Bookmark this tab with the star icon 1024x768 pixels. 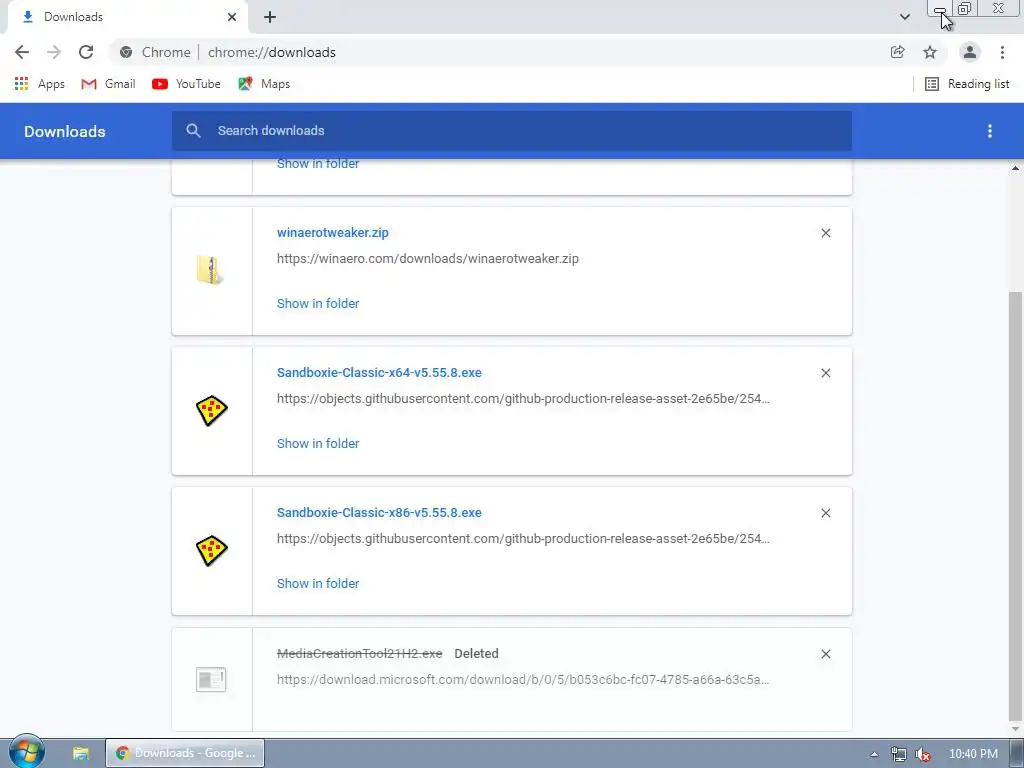tap(930, 52)
